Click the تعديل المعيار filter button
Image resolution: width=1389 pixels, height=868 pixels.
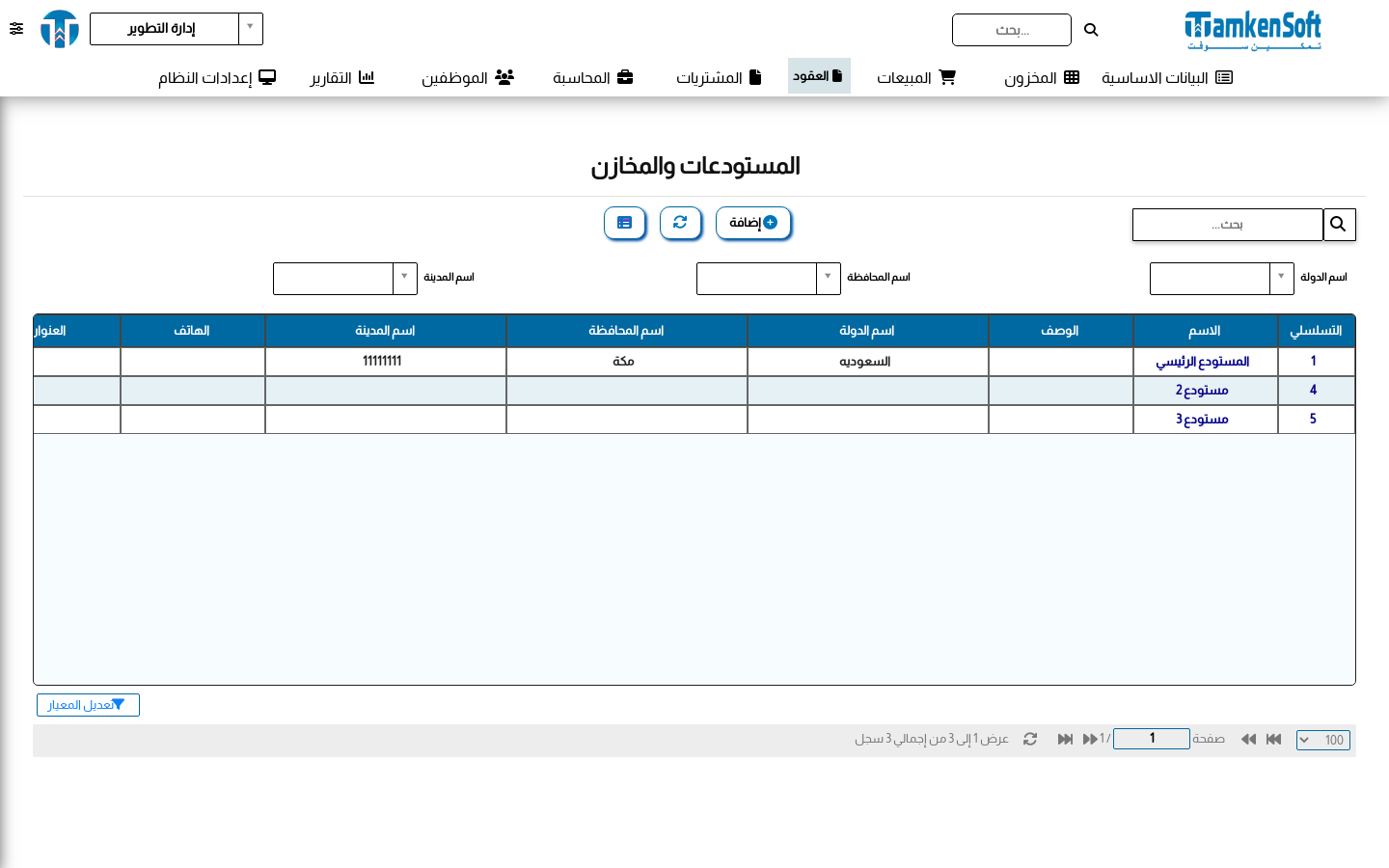click(x=88, y=705)
